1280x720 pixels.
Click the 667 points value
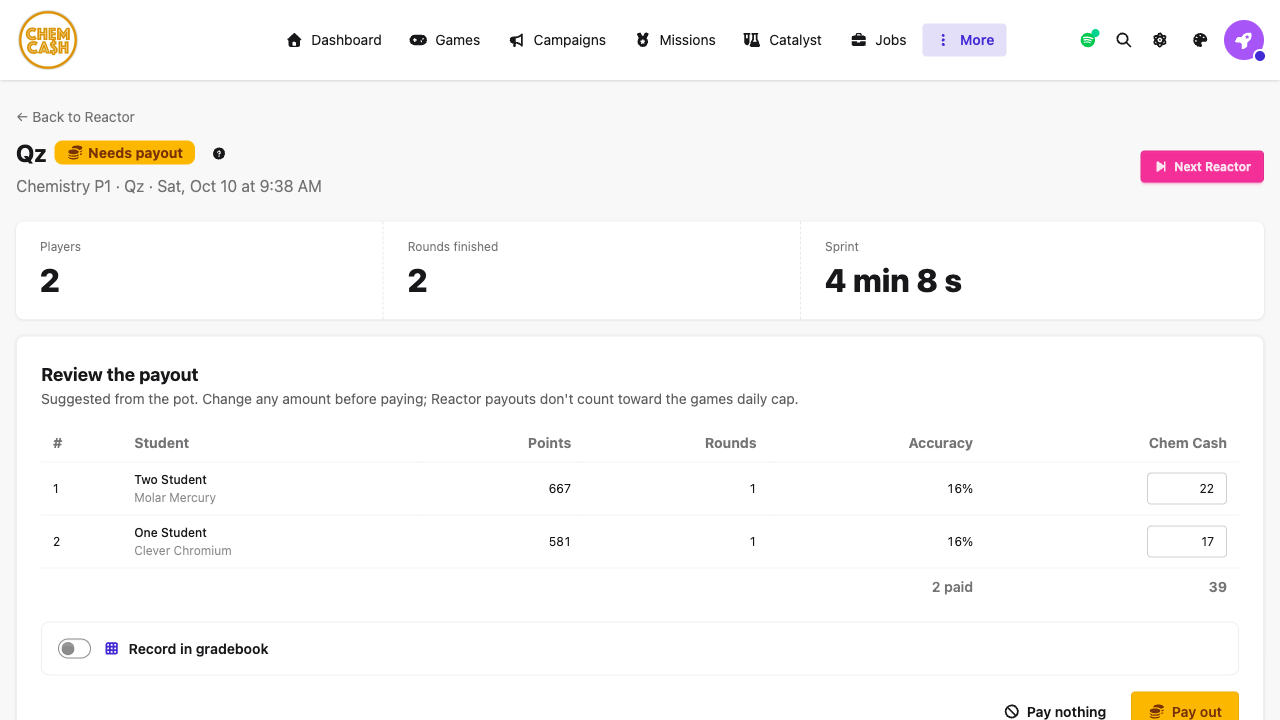pos(560,489)
